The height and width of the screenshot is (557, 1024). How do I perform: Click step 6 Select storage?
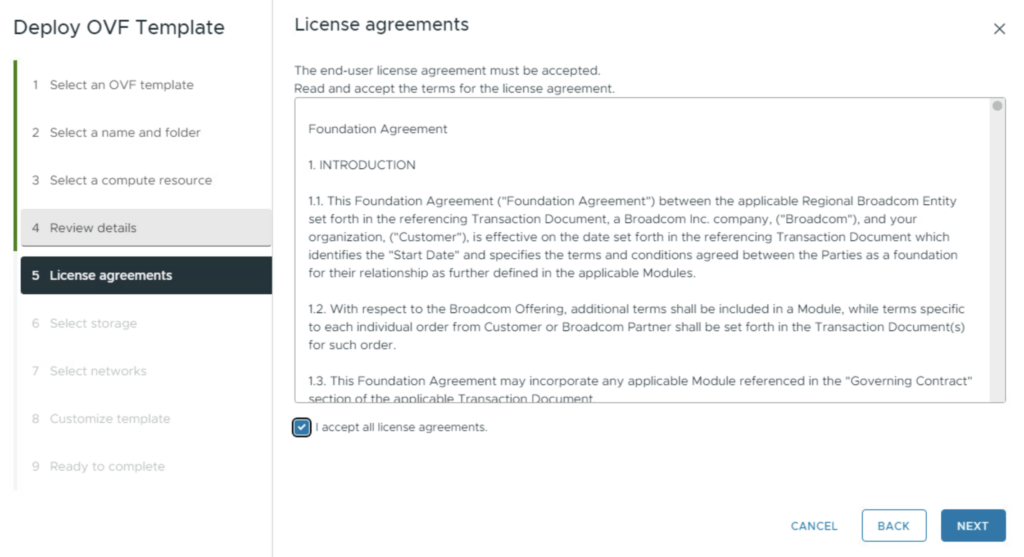93,323
